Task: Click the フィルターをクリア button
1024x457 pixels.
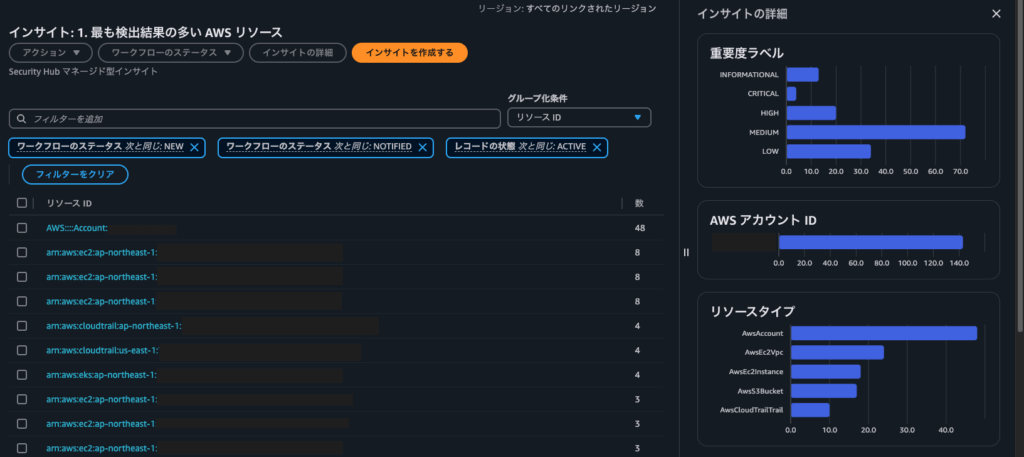Action: (x=75, y=174)
